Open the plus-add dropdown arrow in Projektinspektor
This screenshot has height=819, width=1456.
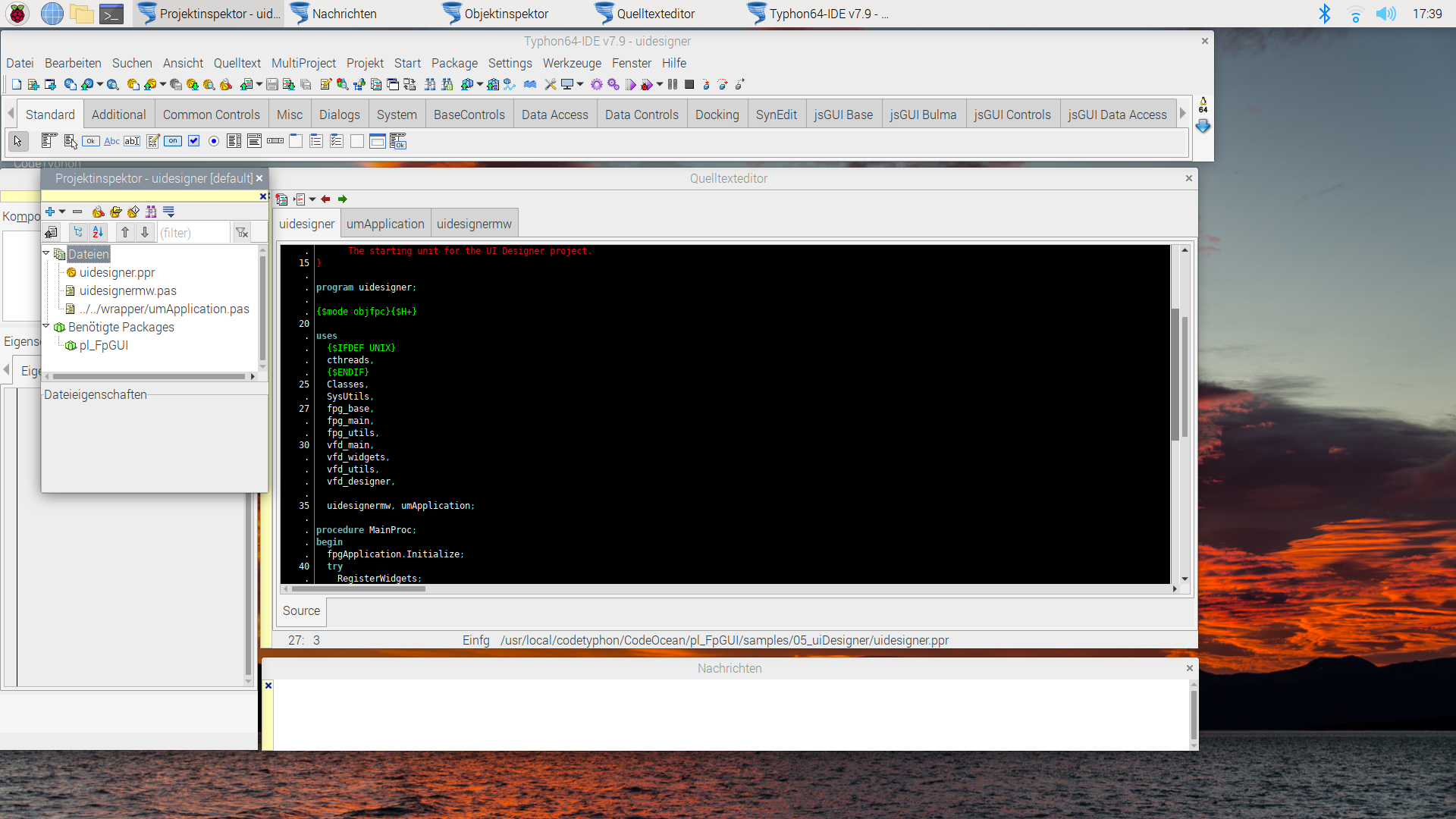pyautogui.click(x=63, y=212)
